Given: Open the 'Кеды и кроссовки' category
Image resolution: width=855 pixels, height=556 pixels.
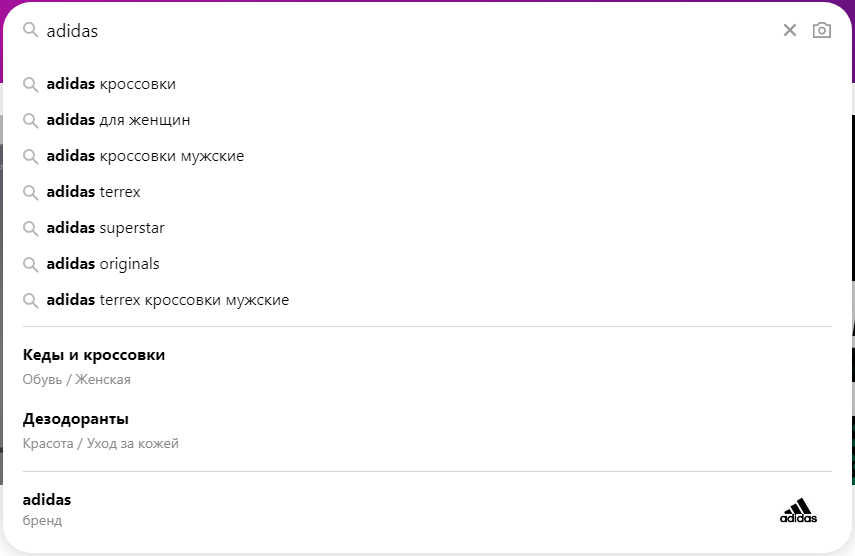Looking at the screenshot, I should tap(94, 355).
